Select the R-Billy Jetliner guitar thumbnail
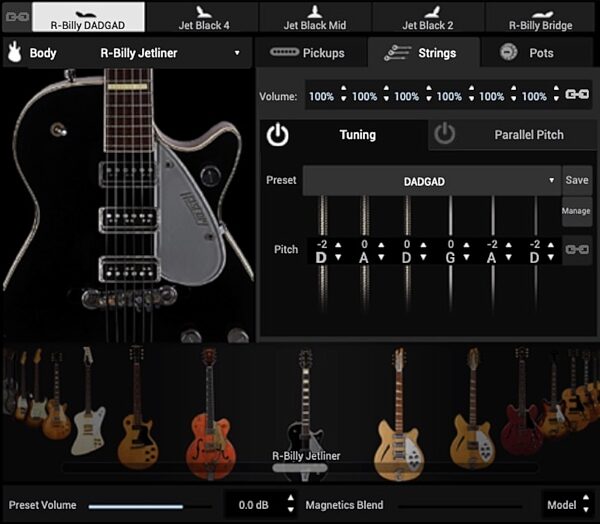This screenshot has width=600, height=524. tap(305, 415)
